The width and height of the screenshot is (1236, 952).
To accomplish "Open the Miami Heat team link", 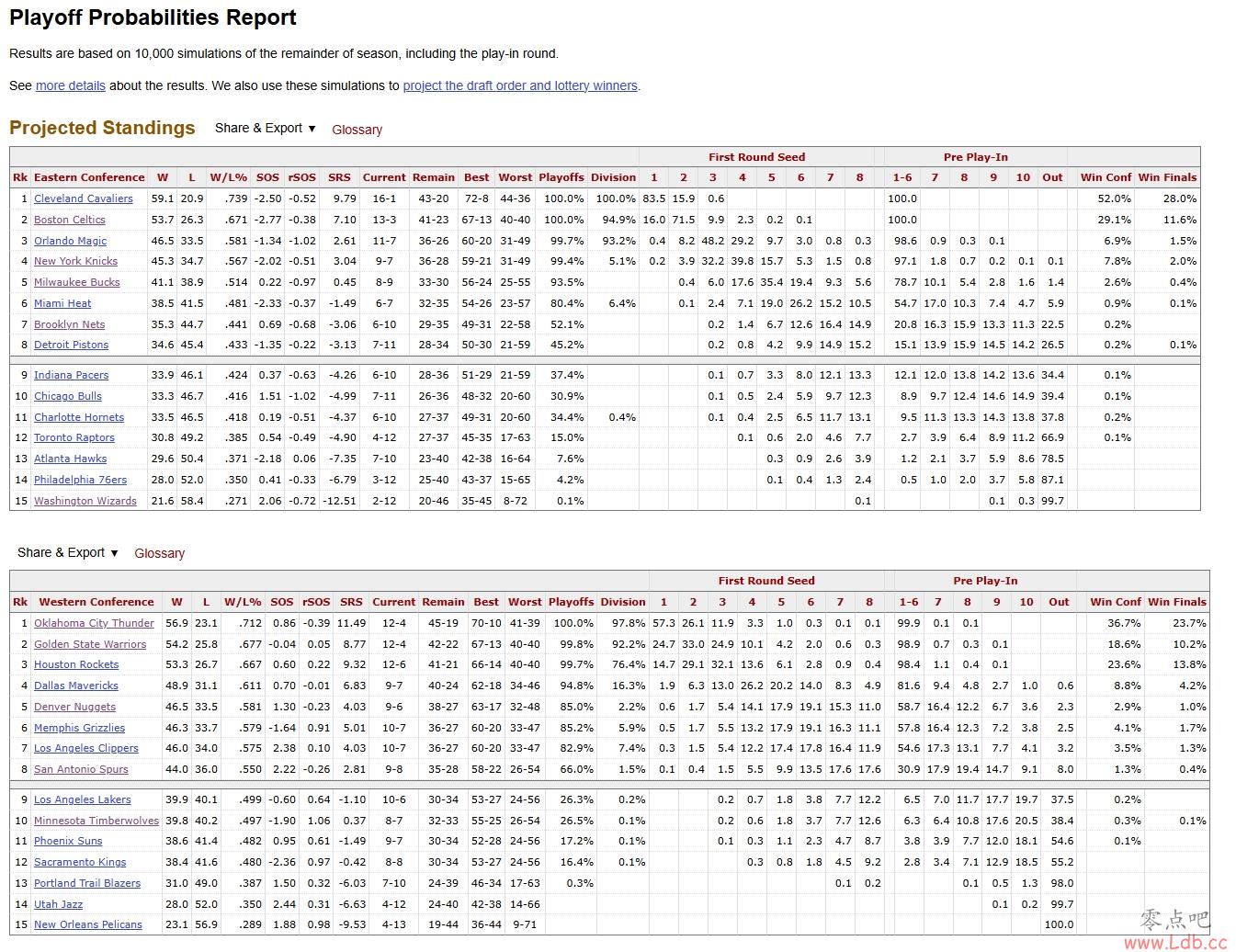I will [62, 303].
